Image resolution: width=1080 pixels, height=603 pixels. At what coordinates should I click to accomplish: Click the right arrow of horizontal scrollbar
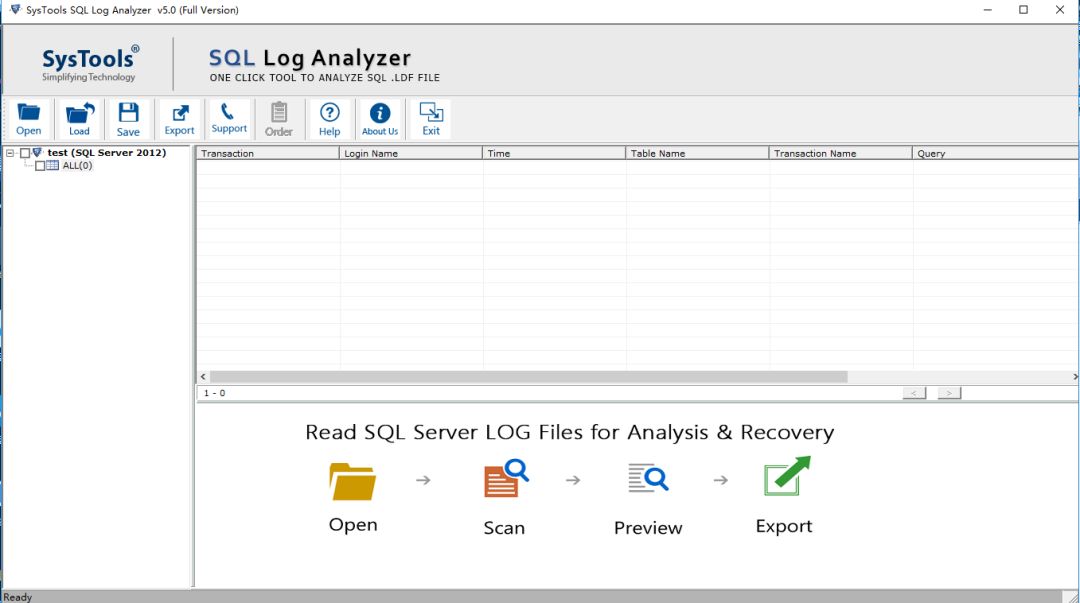pyautogui.click(x=1074, y=377)
